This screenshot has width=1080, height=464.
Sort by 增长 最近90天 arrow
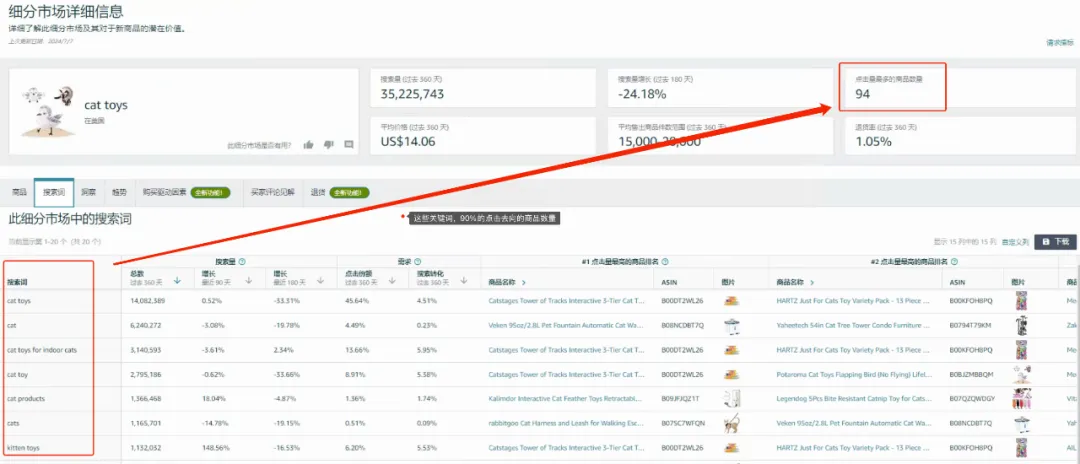tap(249, 280)
